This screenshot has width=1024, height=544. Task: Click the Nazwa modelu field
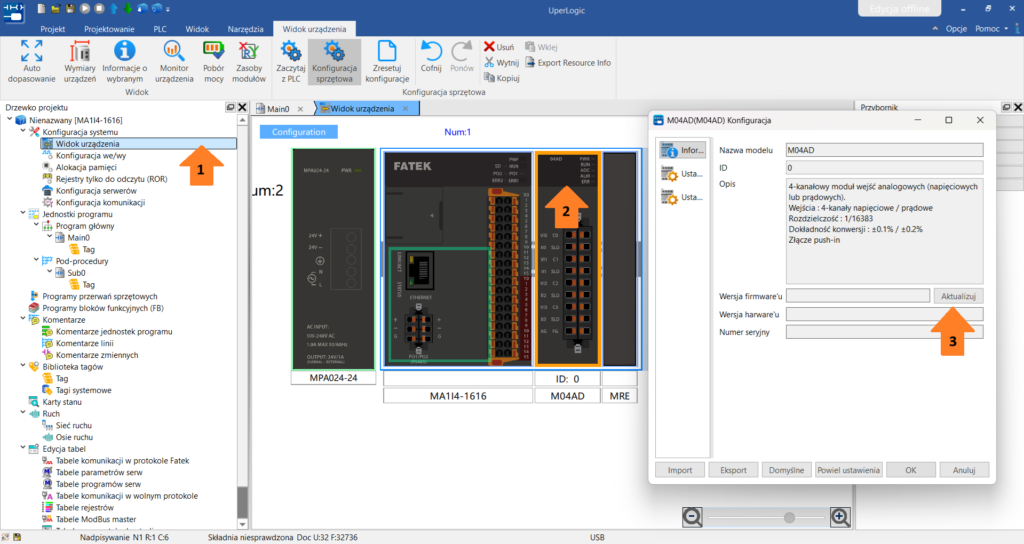tap(884, 150)
